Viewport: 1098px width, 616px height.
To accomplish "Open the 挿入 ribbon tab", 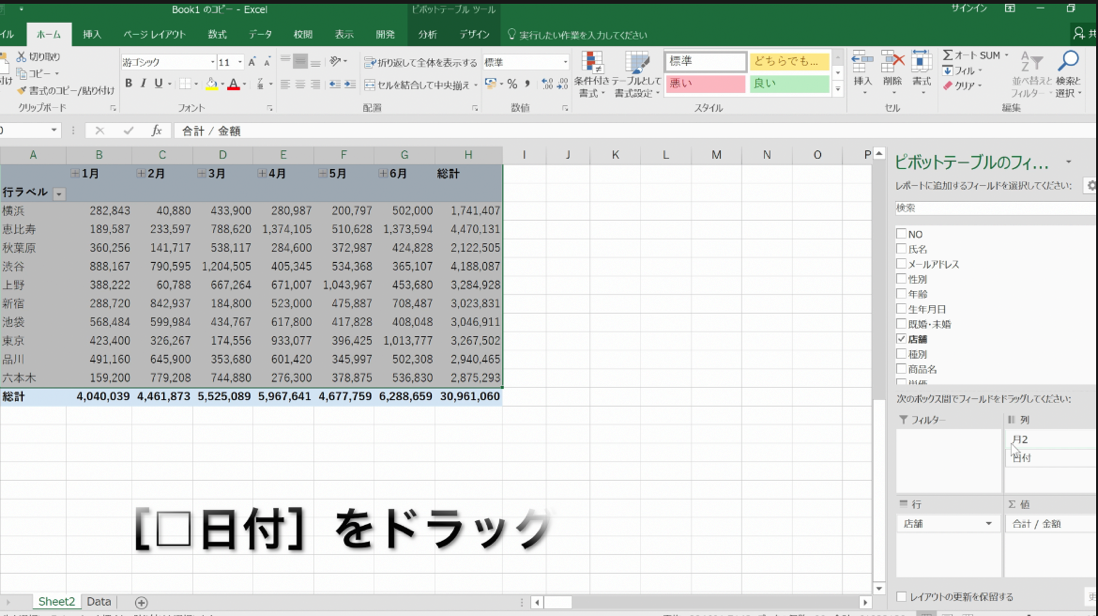I will pyautogui.click(x=92, y=34).
